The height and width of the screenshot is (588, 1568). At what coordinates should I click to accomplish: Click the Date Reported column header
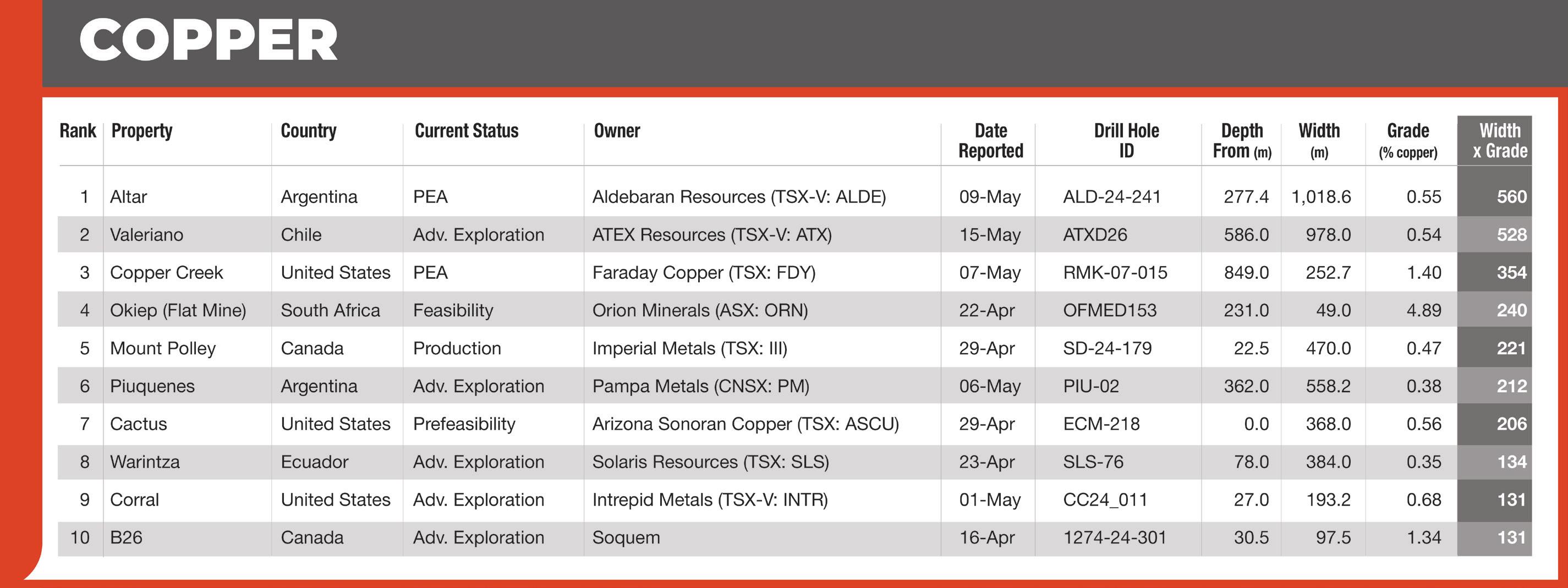[990, 141]
